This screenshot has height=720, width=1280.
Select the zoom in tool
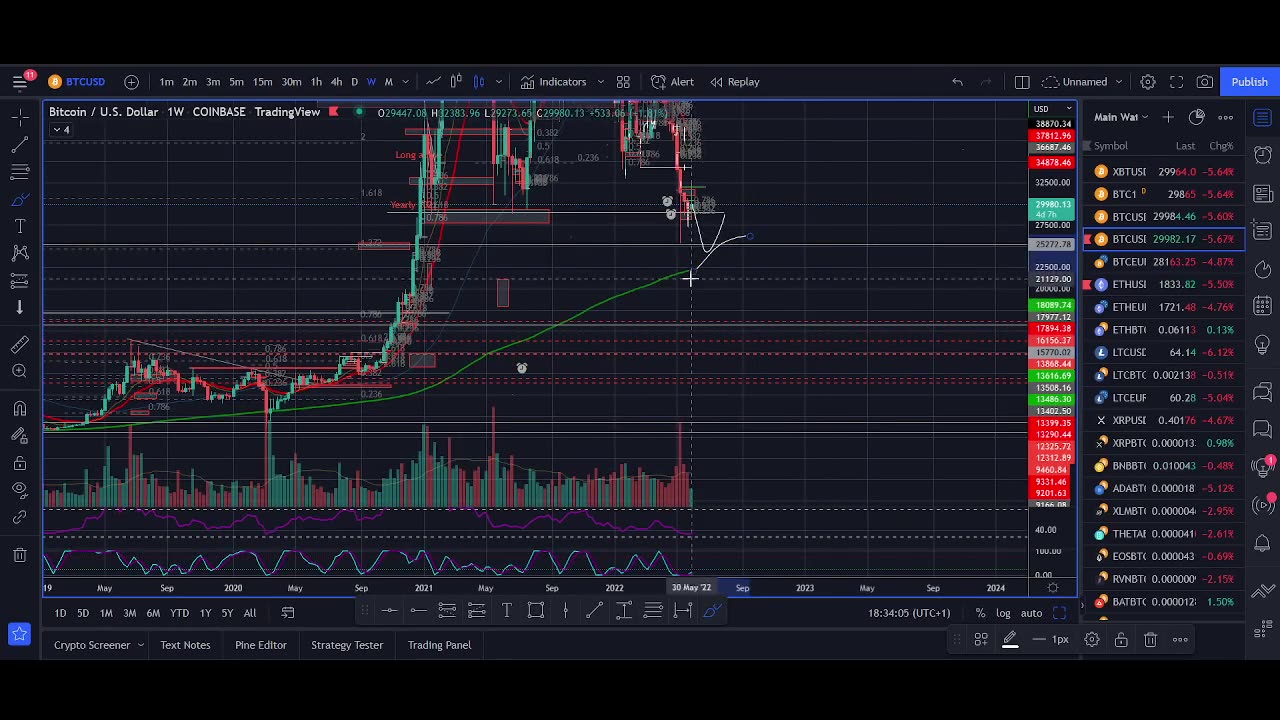[x=20, y=371]
